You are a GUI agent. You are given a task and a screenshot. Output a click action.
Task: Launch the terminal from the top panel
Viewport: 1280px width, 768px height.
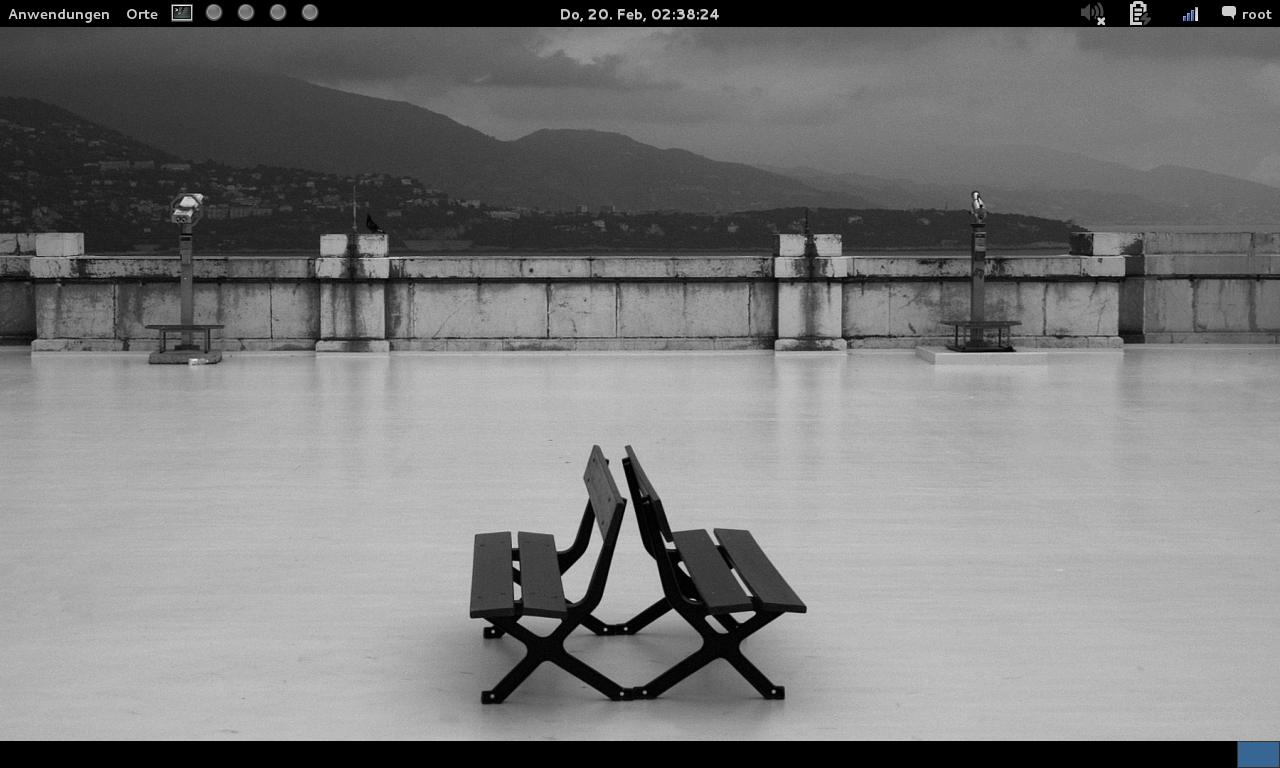tap(181, 13)
